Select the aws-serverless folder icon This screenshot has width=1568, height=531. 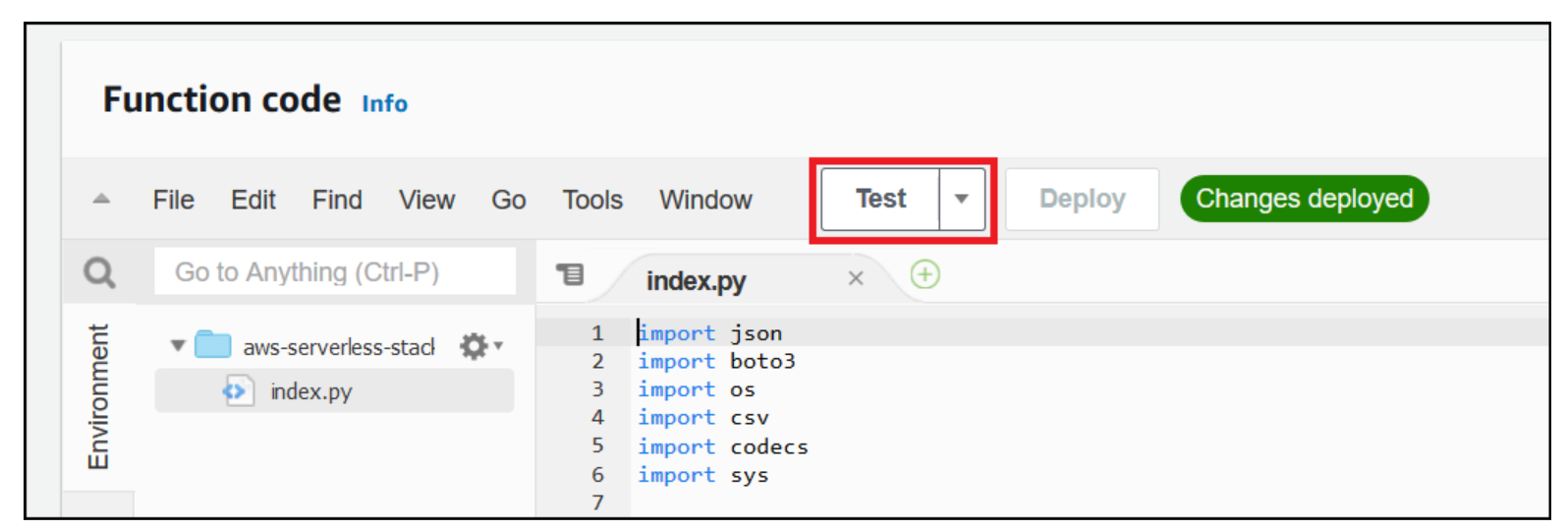click(212, 345)
